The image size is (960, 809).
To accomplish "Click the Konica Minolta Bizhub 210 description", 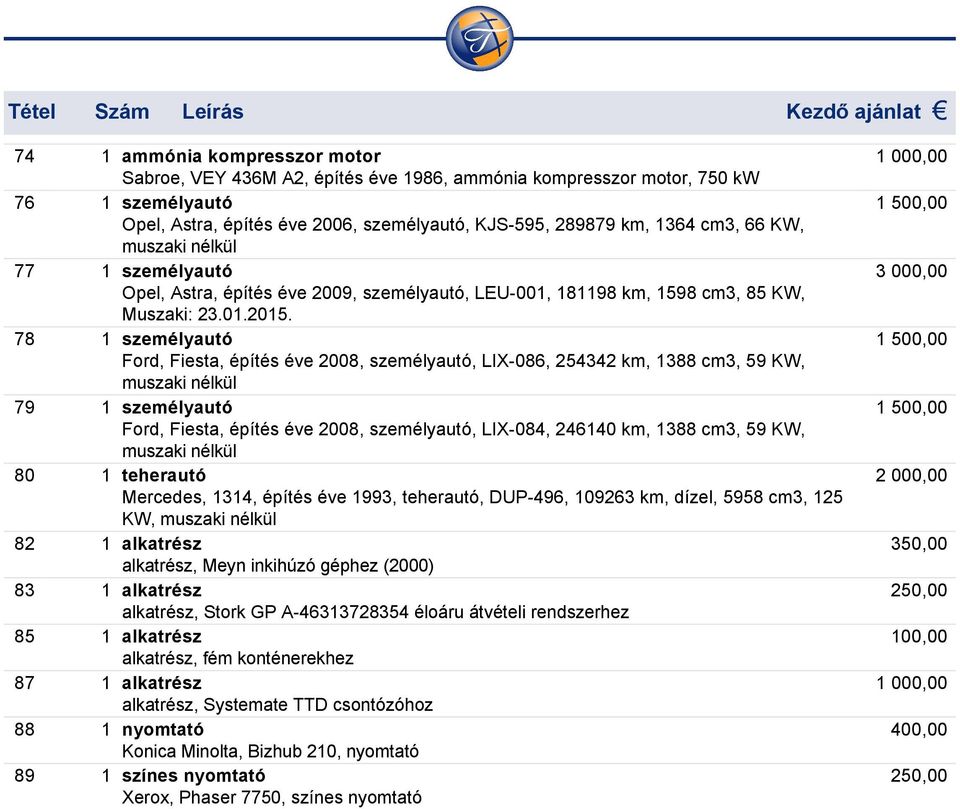I will click(271, 751).
